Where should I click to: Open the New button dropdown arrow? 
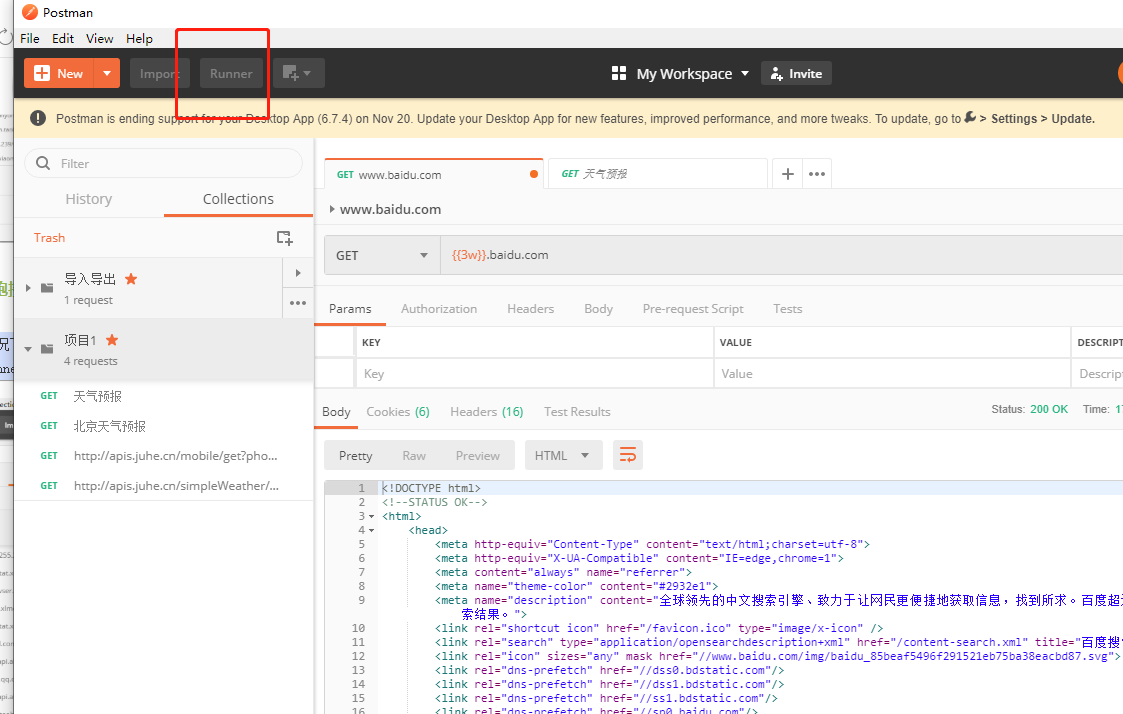(x=107, y=73)
